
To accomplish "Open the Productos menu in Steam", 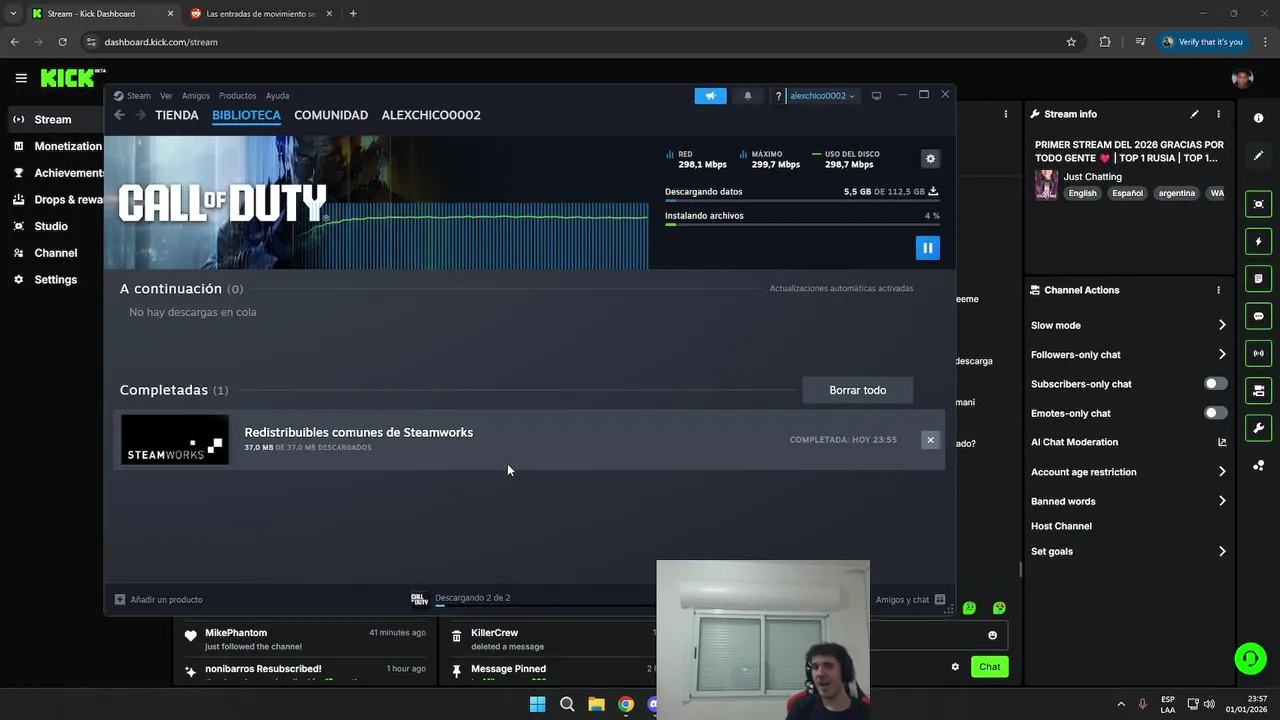I will pos(237,96).
